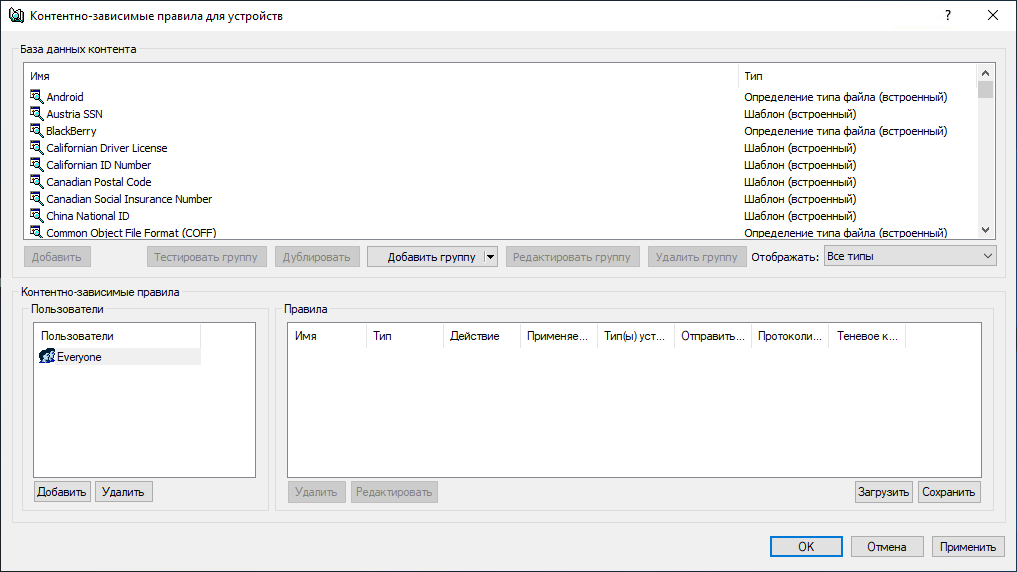
Task: Click the Canadian Social Insurance Number icon
Action: (x=36, y=198)
